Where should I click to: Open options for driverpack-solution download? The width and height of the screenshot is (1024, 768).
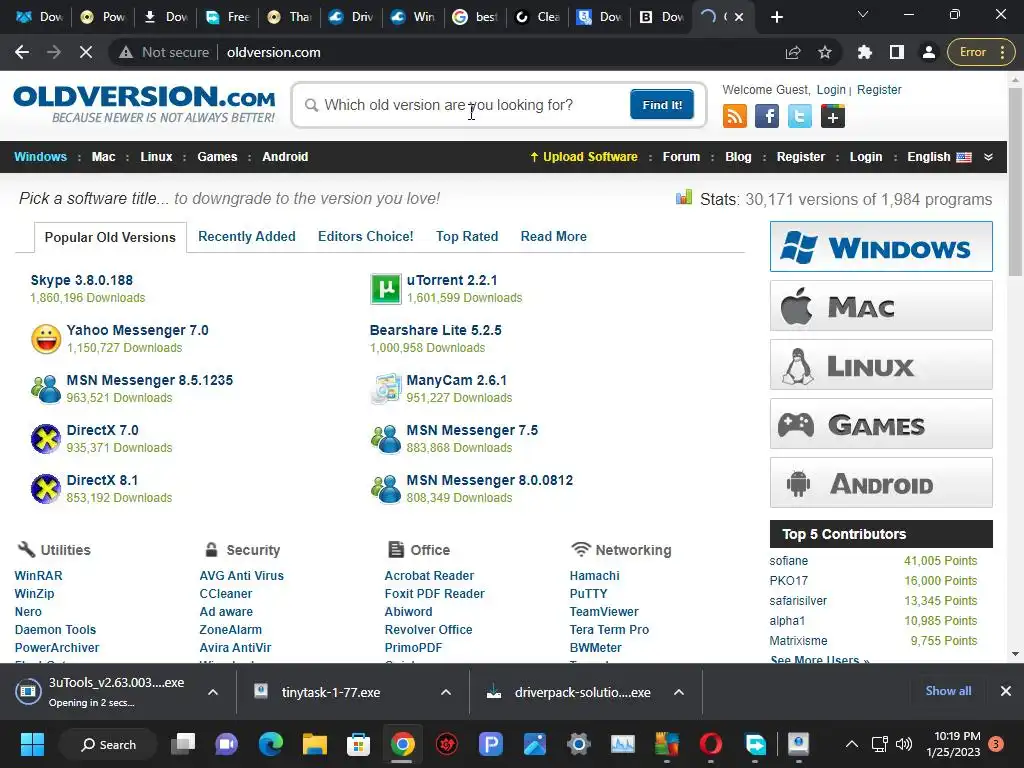[x=679, y=692]
